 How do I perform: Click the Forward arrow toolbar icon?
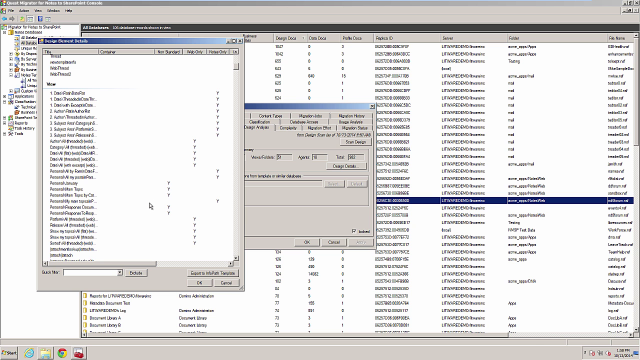click(12, 19)
